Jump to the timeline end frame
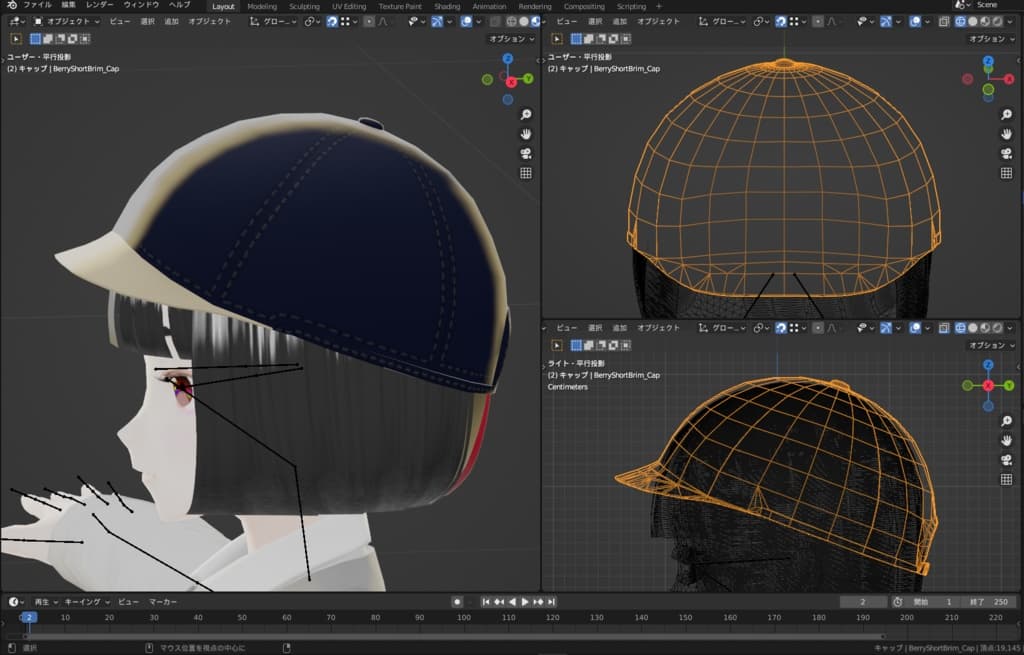Viewport: 1024px width, 655px height. (551, 602)
